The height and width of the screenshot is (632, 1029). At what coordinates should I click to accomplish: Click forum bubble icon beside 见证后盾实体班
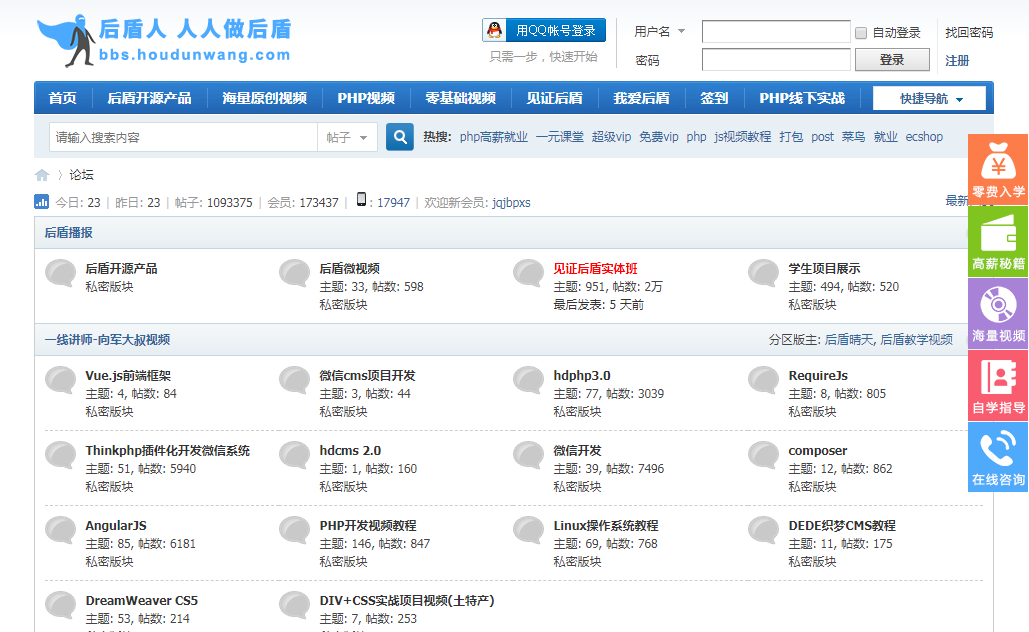click(528, 273)
